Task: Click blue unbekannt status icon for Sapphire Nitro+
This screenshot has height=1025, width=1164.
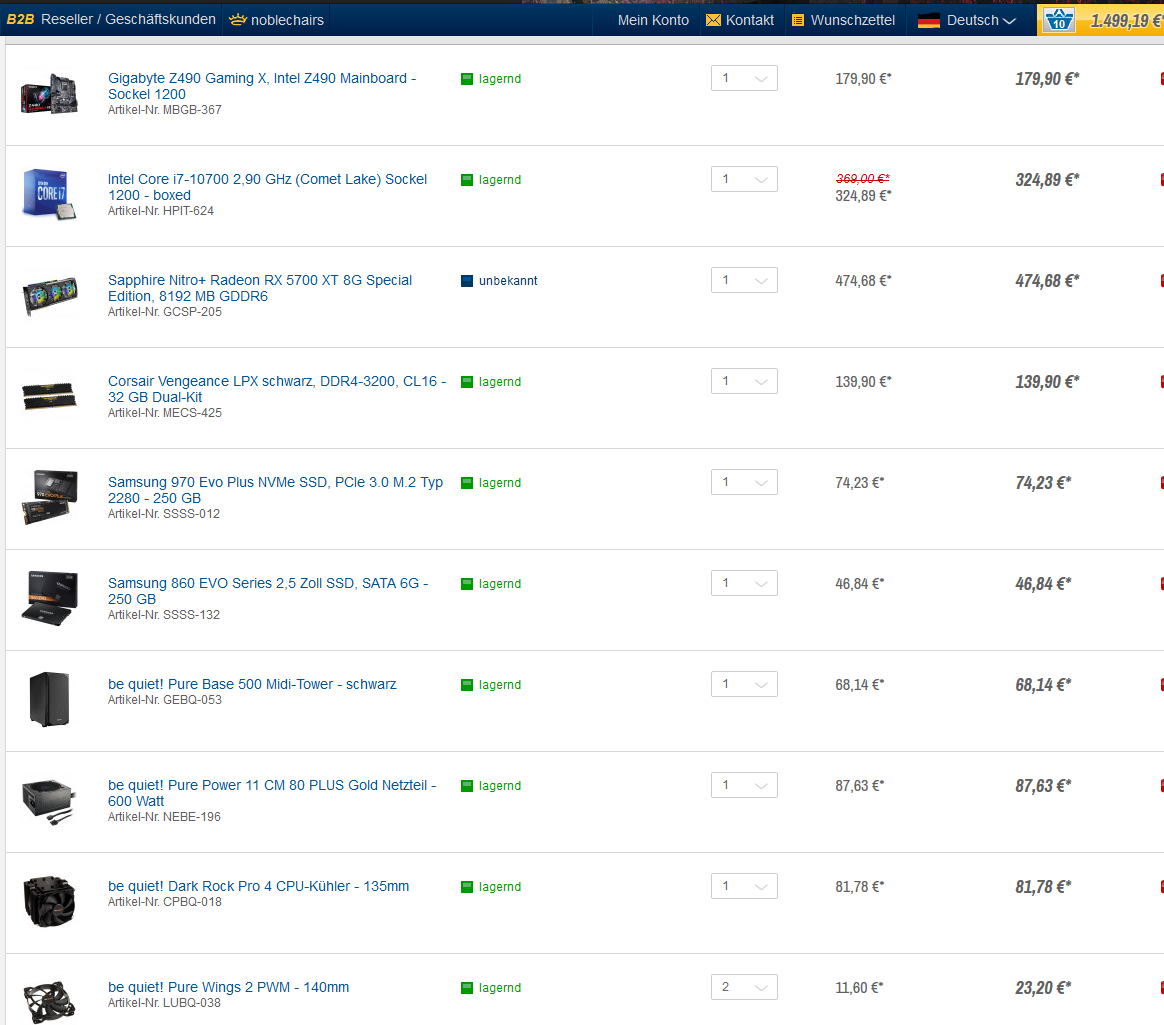Action: (467, 281)
